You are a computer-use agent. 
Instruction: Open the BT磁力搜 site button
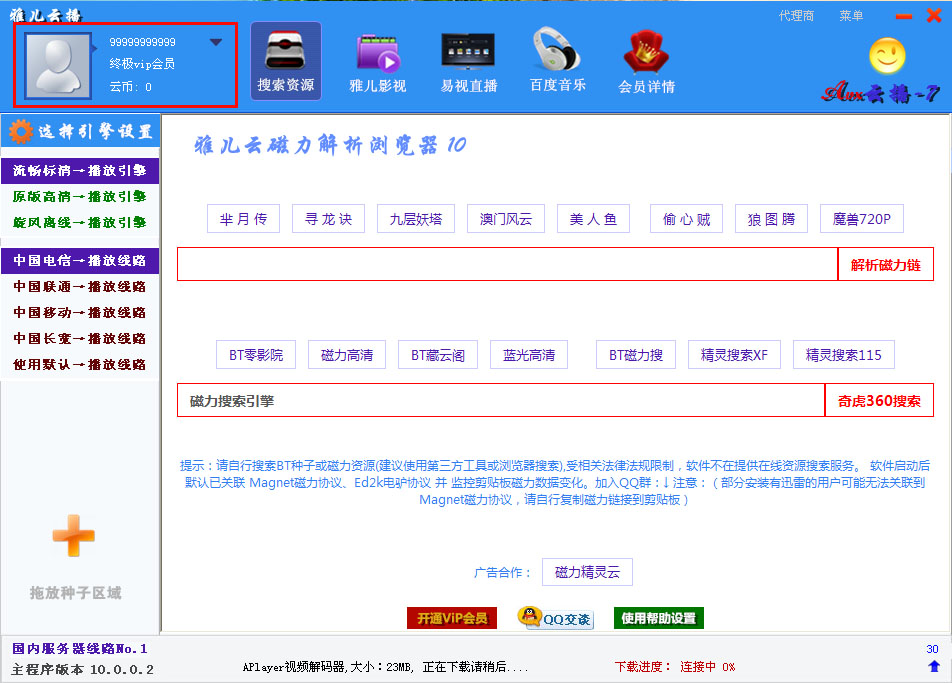pyautogui.click(x=636, y=355)
